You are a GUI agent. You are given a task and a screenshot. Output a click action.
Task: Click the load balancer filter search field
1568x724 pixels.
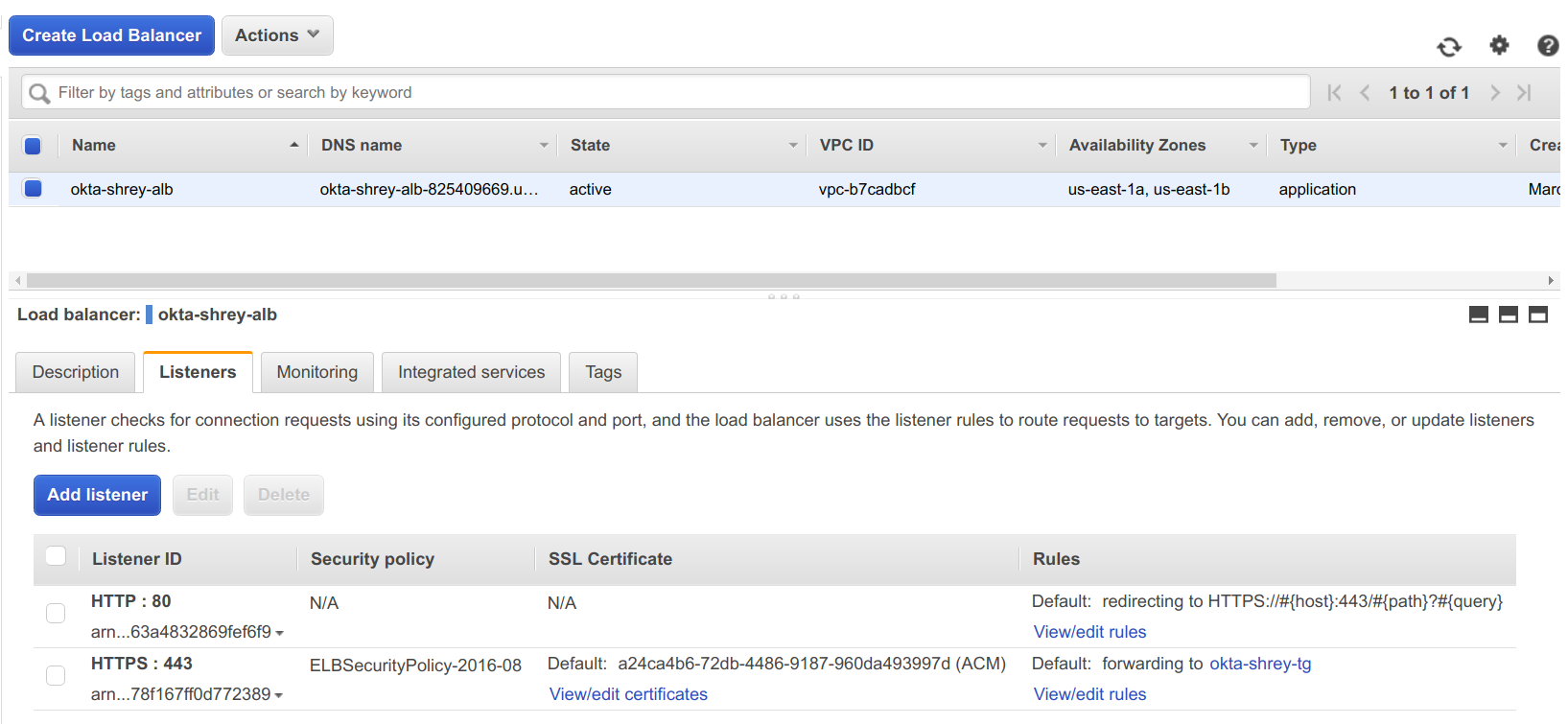point(666,92)
